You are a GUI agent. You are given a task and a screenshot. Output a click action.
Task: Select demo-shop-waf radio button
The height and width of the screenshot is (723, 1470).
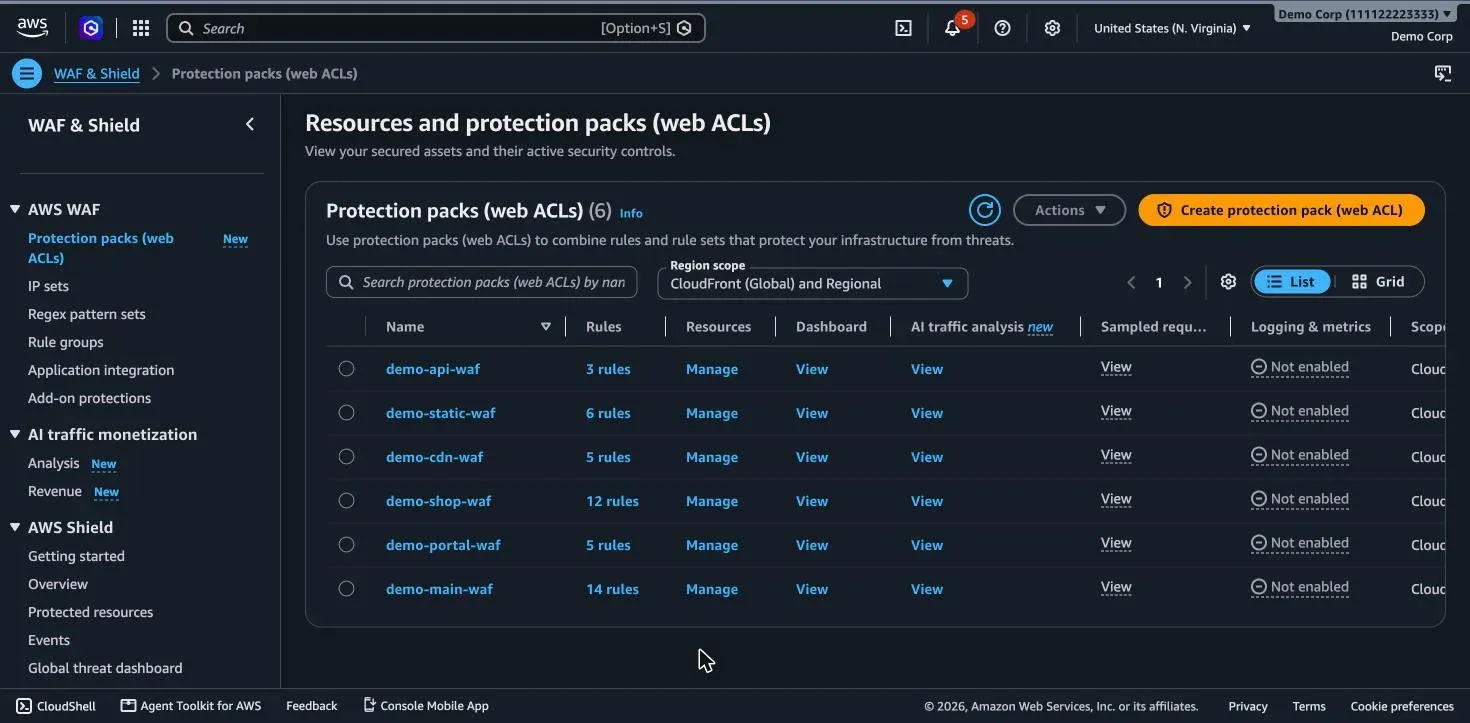(346, 500)
